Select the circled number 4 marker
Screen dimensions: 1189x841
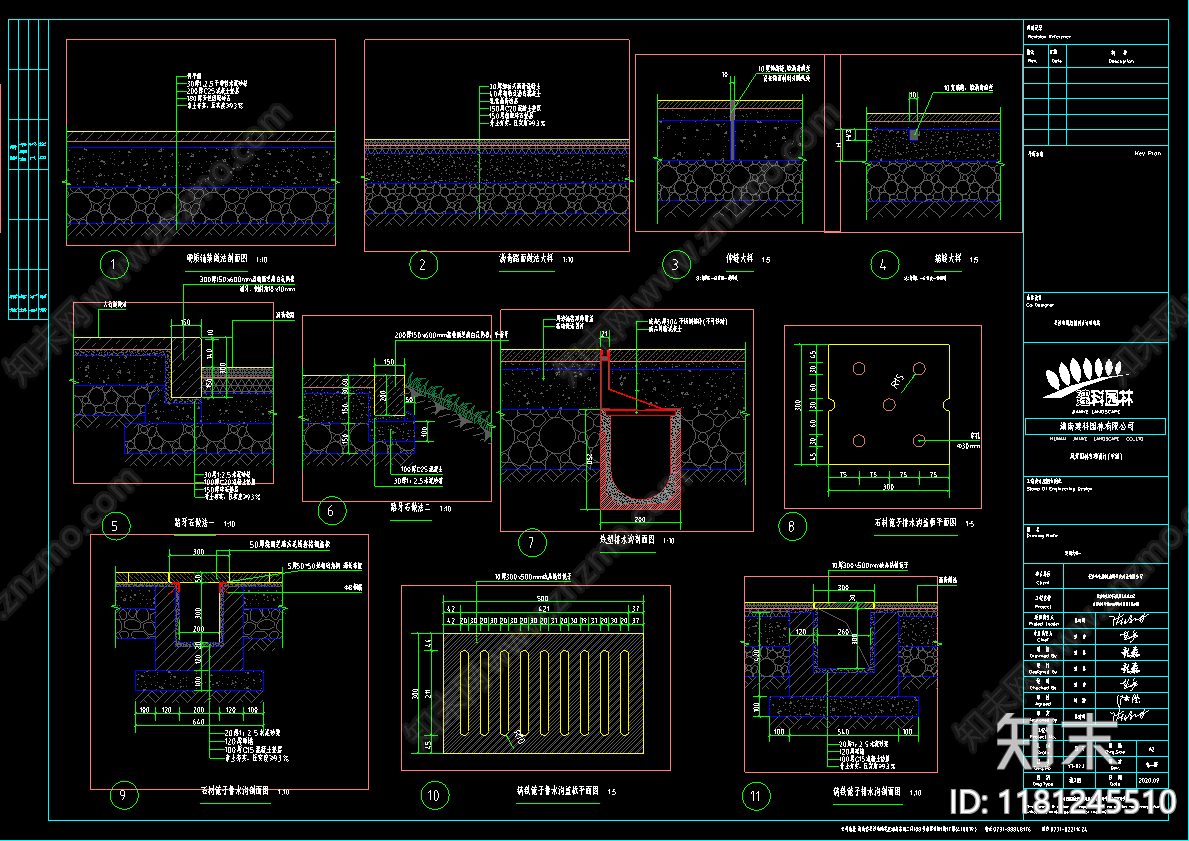883,265
